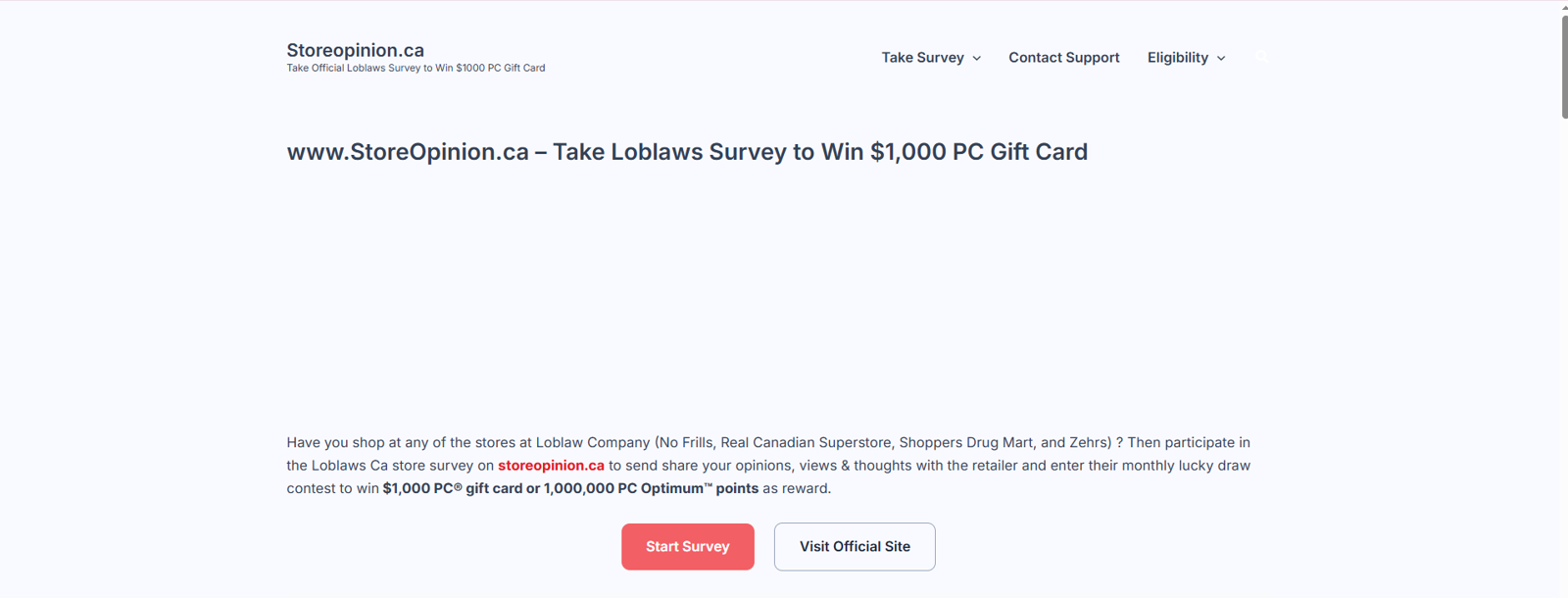Image resolution: width=1568 pixels, height=598 pixels.
Task: Open the Eligibility menu item
Action: pos(1177,58)
